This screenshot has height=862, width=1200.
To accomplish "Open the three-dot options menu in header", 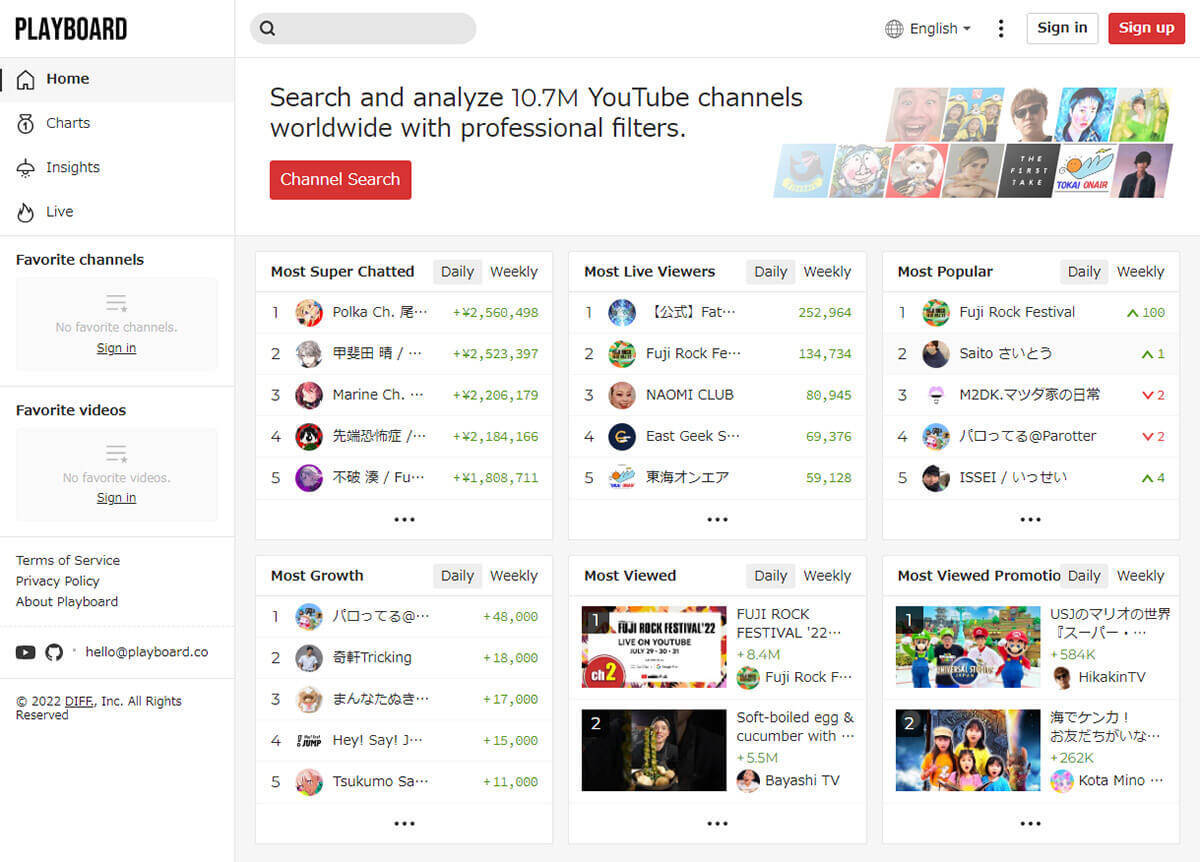I will pyautogui.click(x=1000, y=29).
